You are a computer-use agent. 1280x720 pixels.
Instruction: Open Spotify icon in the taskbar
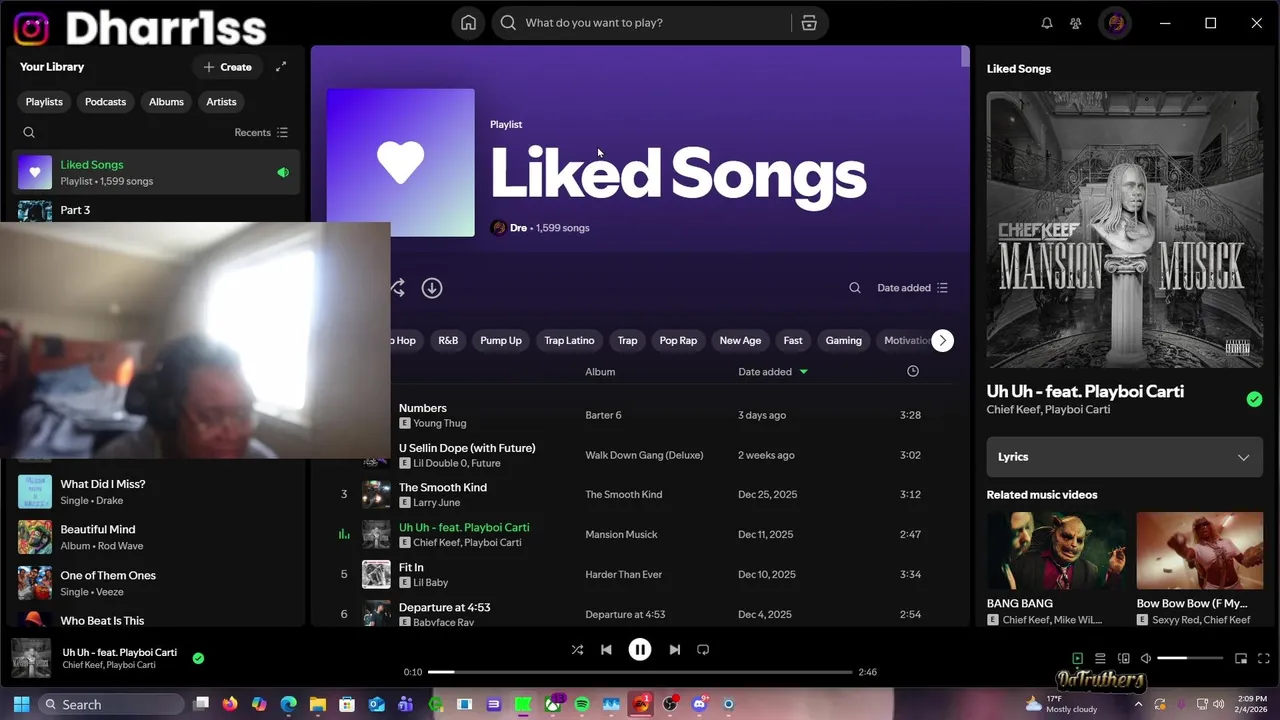582,704
